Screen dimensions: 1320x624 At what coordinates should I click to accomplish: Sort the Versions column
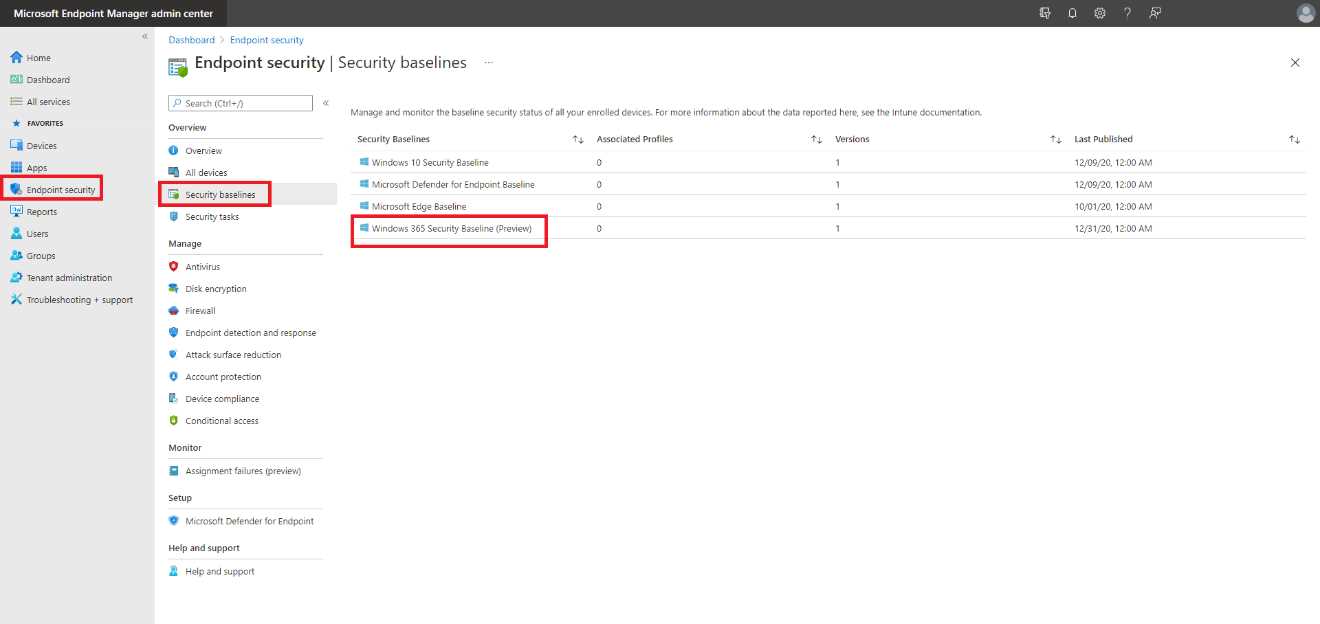tap(1057, 138)
